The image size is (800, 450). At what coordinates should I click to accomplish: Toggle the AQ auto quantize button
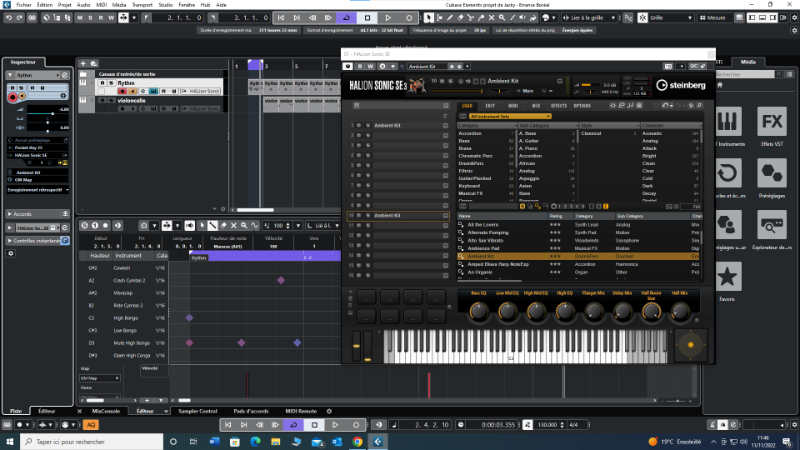[91, 425]
